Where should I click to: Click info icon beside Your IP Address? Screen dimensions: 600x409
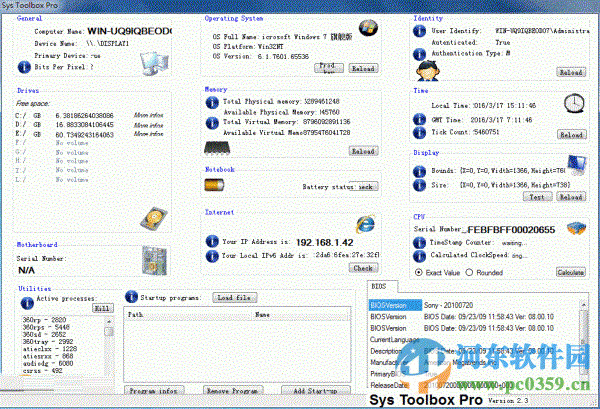(212, 241)
